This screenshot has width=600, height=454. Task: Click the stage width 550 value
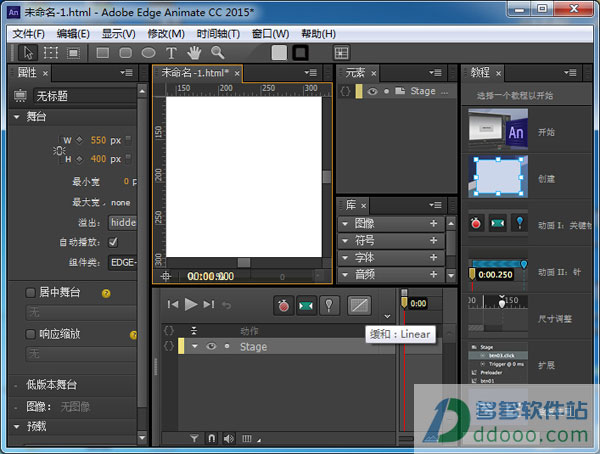tap(98, 140)
